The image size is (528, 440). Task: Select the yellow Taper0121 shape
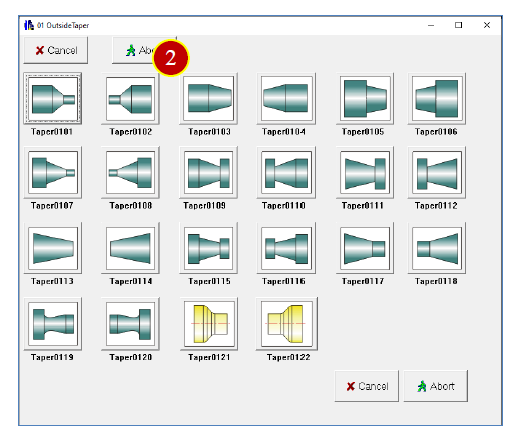[209, 324]
